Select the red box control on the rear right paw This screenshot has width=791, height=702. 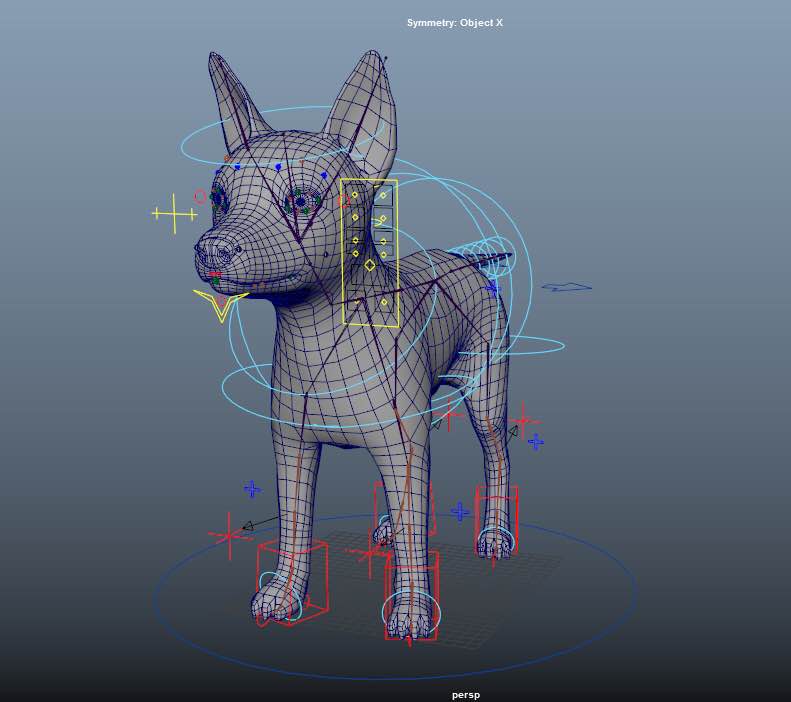497,520
